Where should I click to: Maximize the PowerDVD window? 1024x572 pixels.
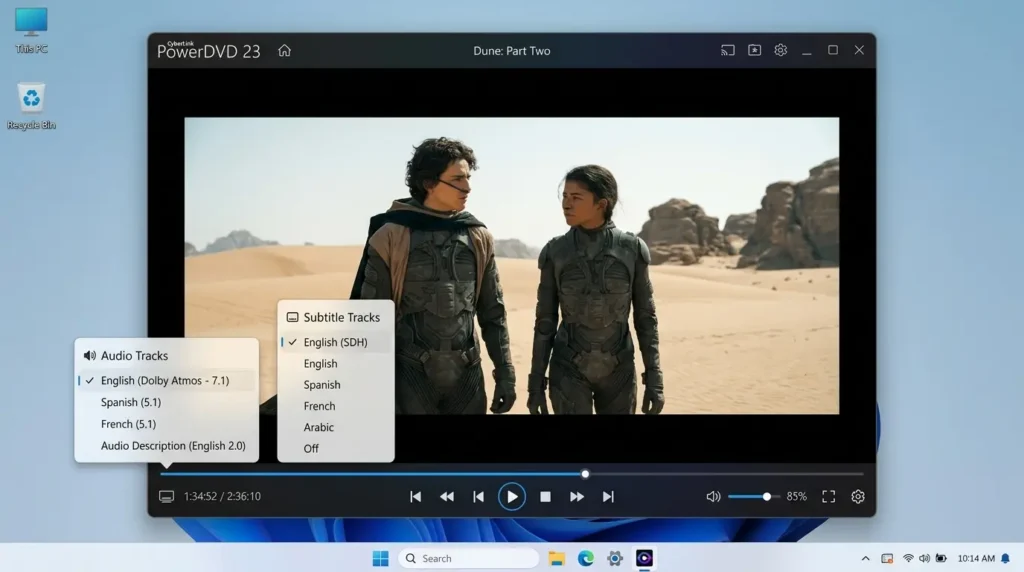pos(833,50)
